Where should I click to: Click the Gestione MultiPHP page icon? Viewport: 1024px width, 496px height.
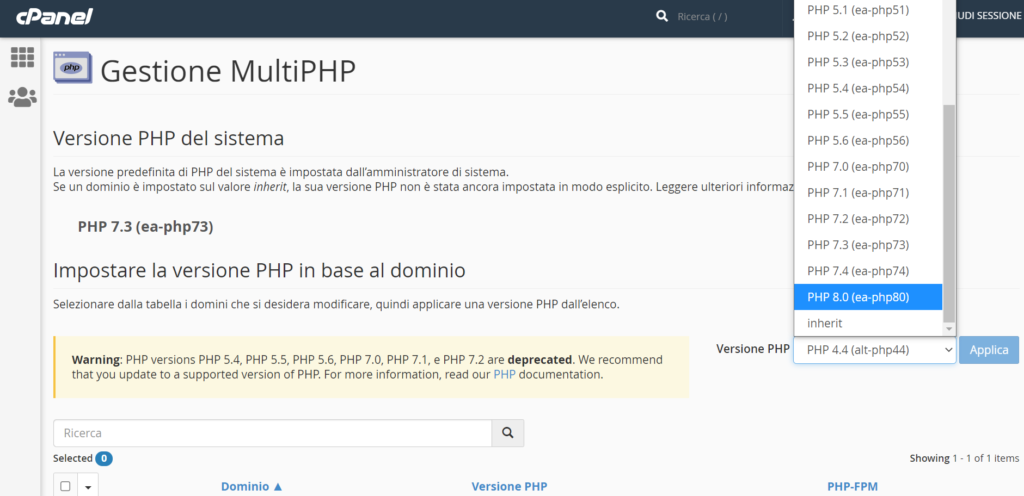click(72, 69)
